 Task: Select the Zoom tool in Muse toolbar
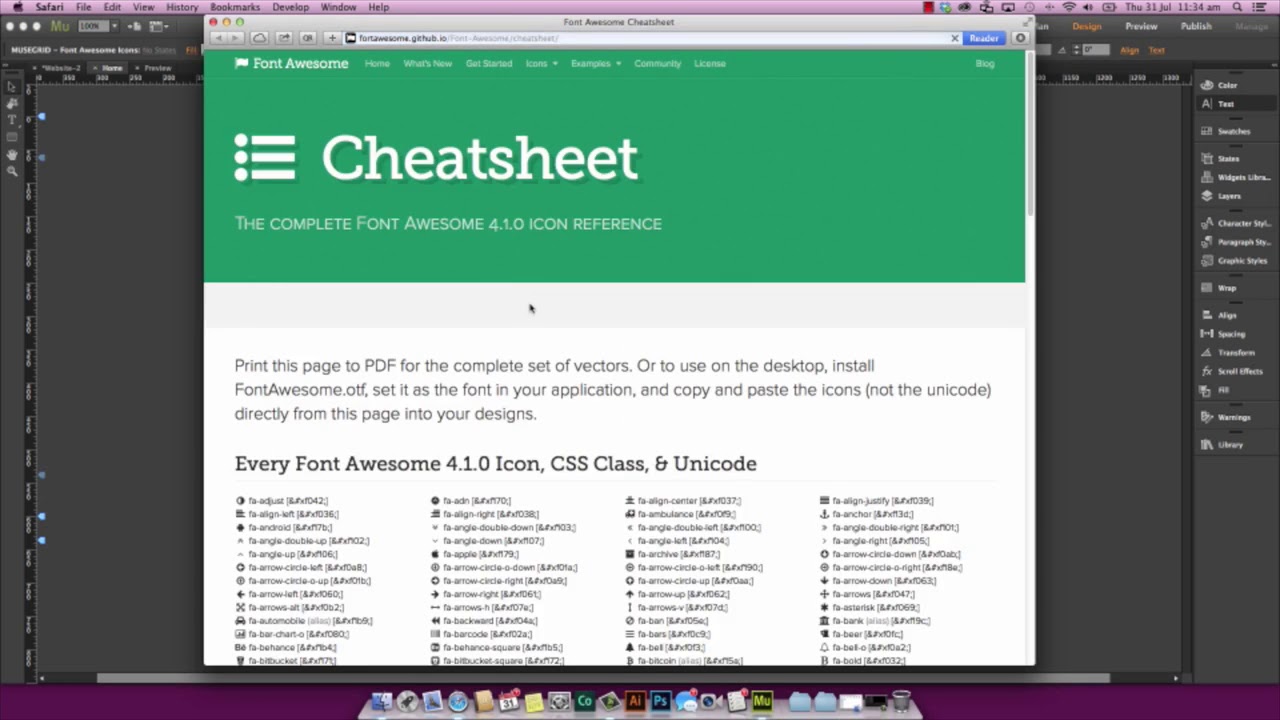12,171
